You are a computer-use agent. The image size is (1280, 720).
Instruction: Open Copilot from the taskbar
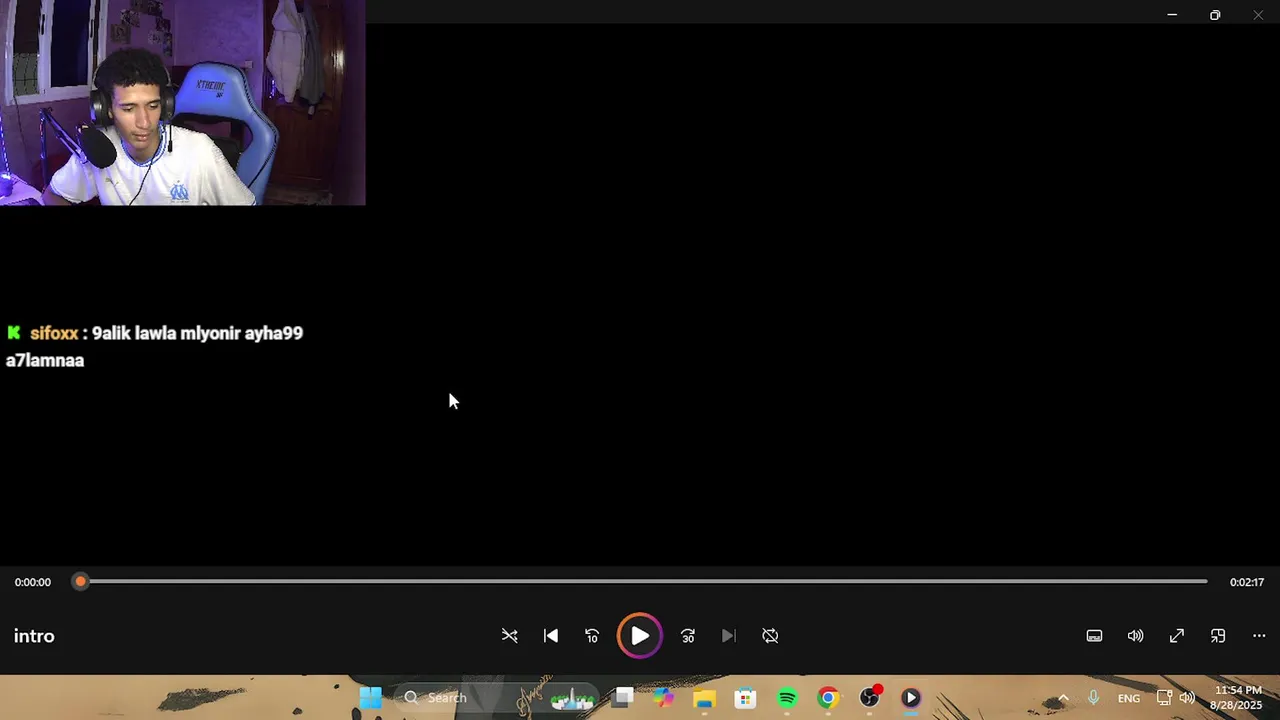[664, 698]
